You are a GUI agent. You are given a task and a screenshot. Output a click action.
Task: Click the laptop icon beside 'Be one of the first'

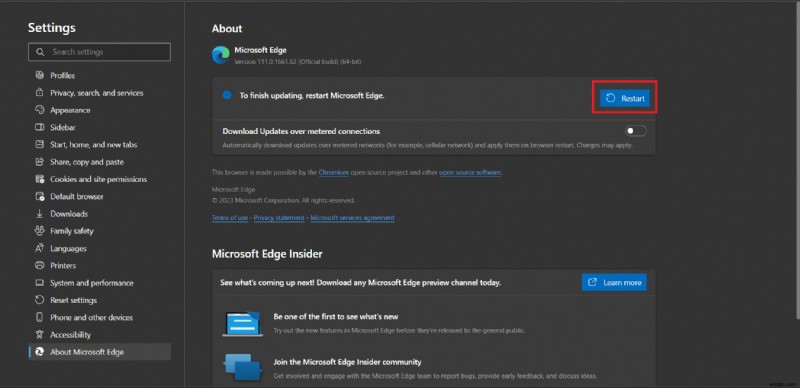[243, 324]
